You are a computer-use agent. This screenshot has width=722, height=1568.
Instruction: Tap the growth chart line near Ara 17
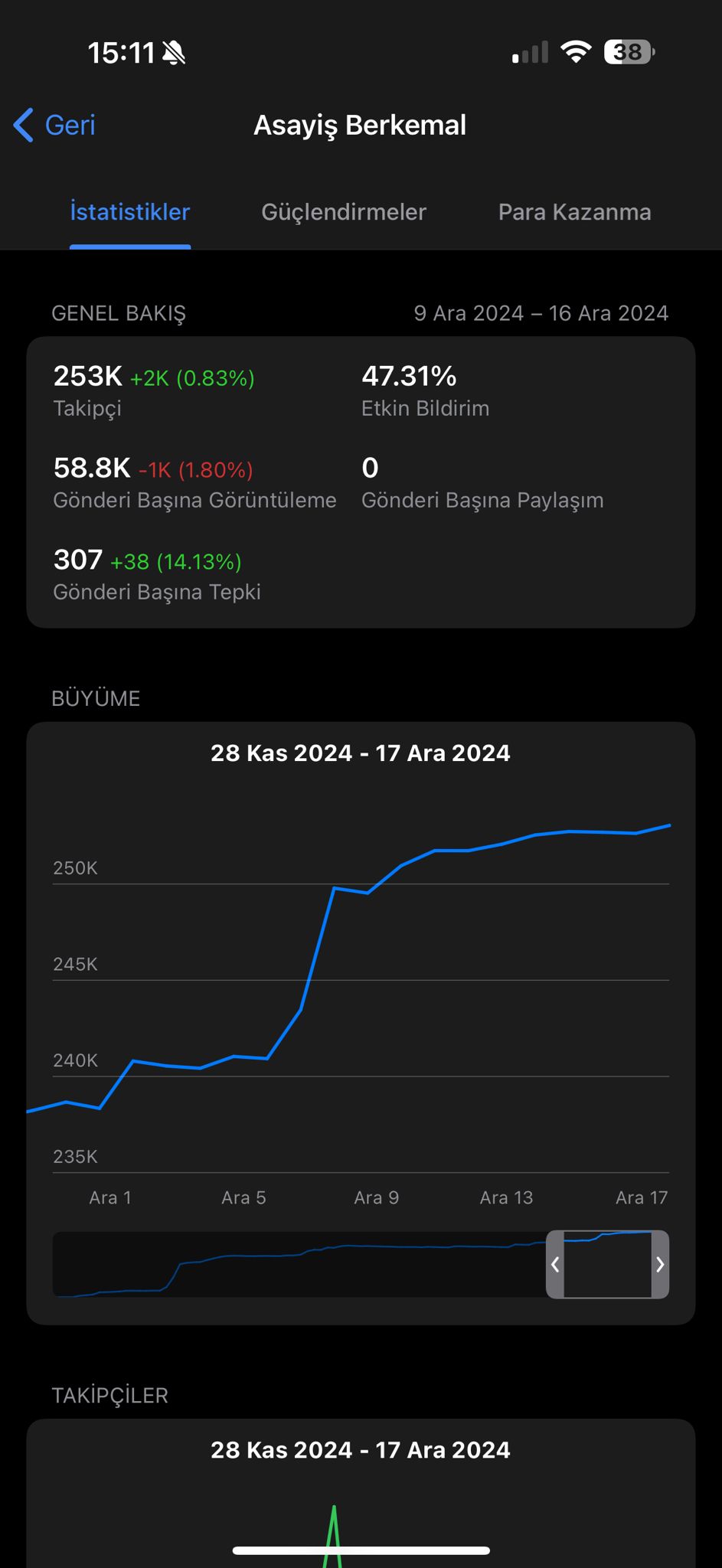[x=652, y=830]
